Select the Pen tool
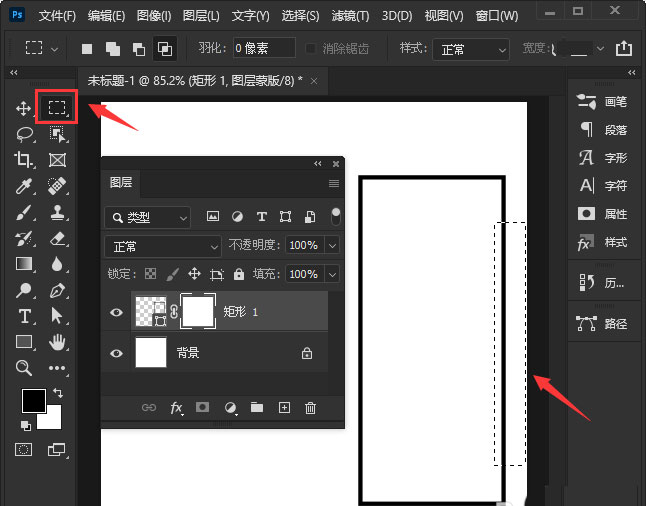 (x=57, y=290)
